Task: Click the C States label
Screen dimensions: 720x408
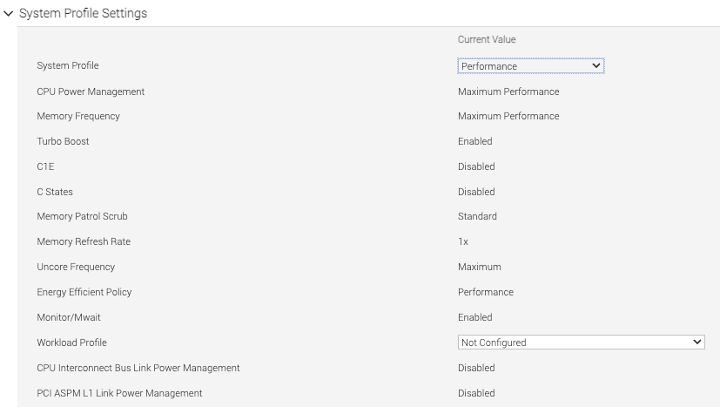Action: 55,192
